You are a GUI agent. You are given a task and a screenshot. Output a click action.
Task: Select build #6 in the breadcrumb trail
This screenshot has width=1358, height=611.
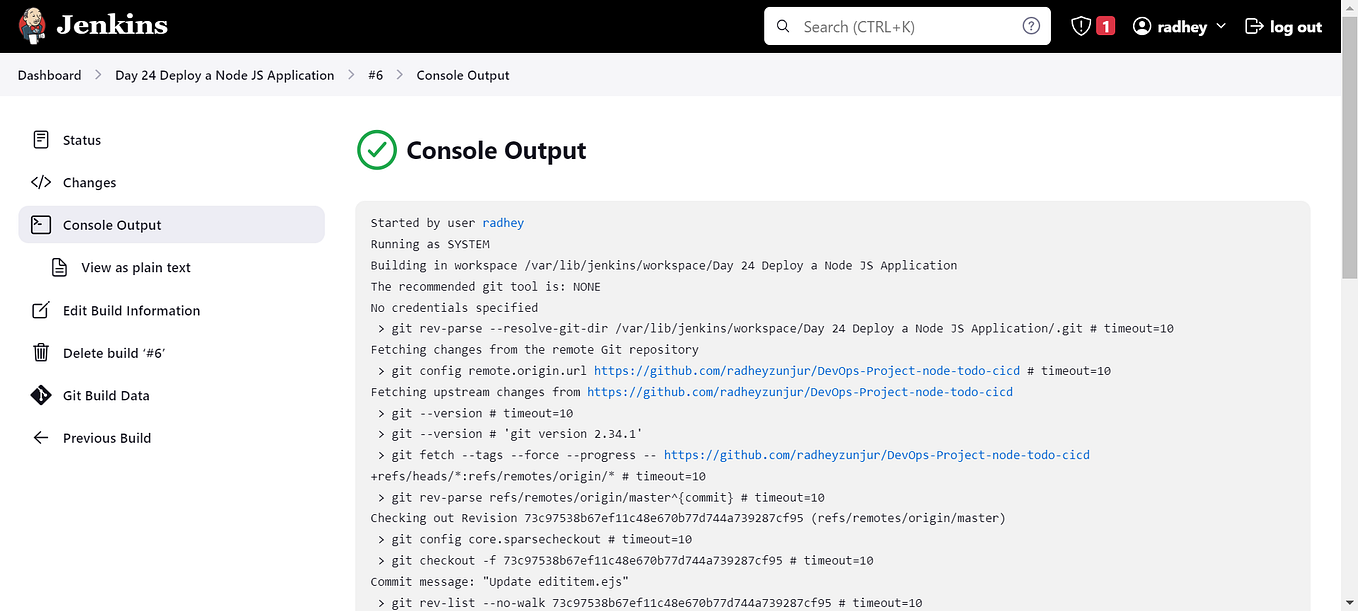coord(376,75)
